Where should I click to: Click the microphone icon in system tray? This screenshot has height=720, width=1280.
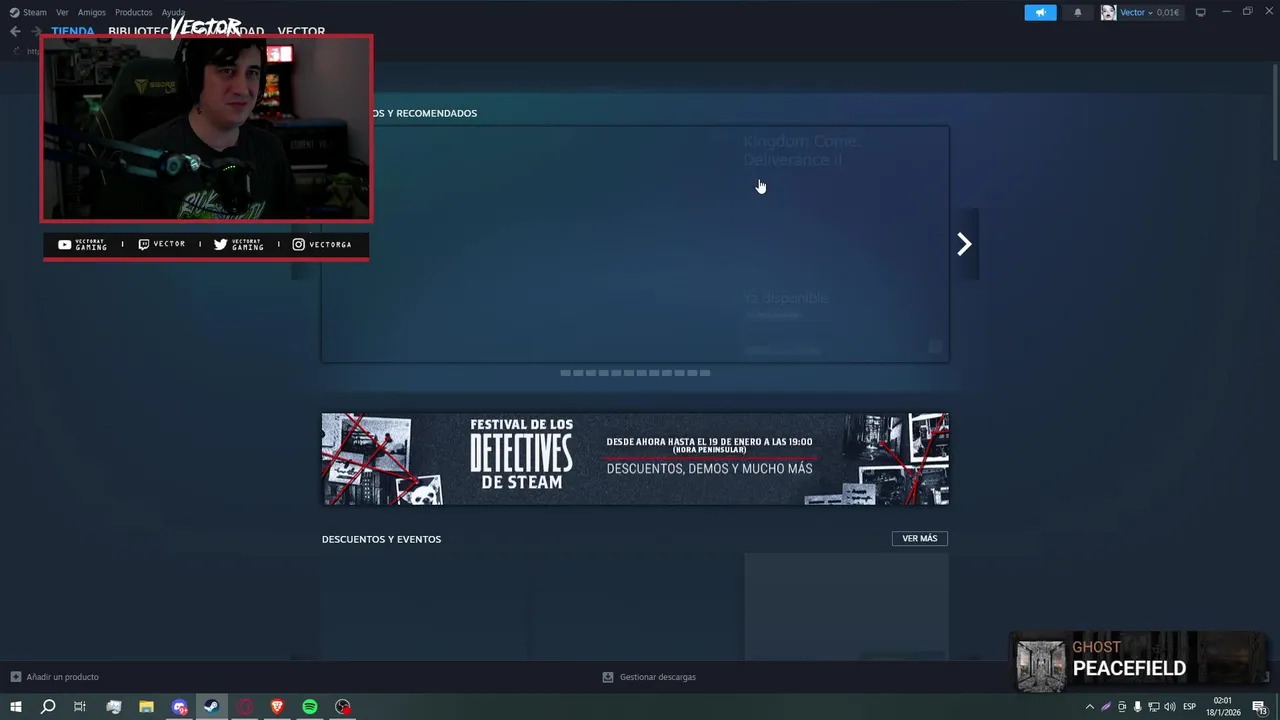click(1137, 707)
